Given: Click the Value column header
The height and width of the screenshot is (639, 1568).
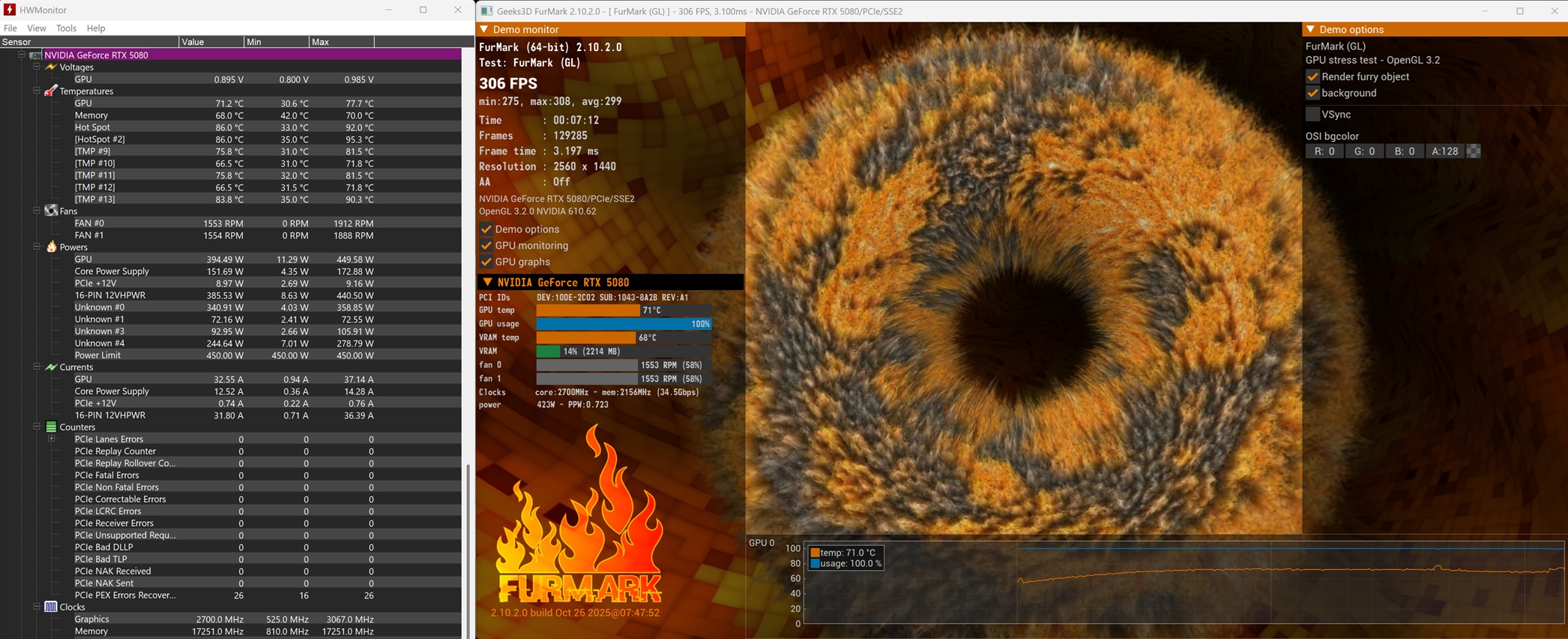Looking at the screenshot, I should coord(211,41).
